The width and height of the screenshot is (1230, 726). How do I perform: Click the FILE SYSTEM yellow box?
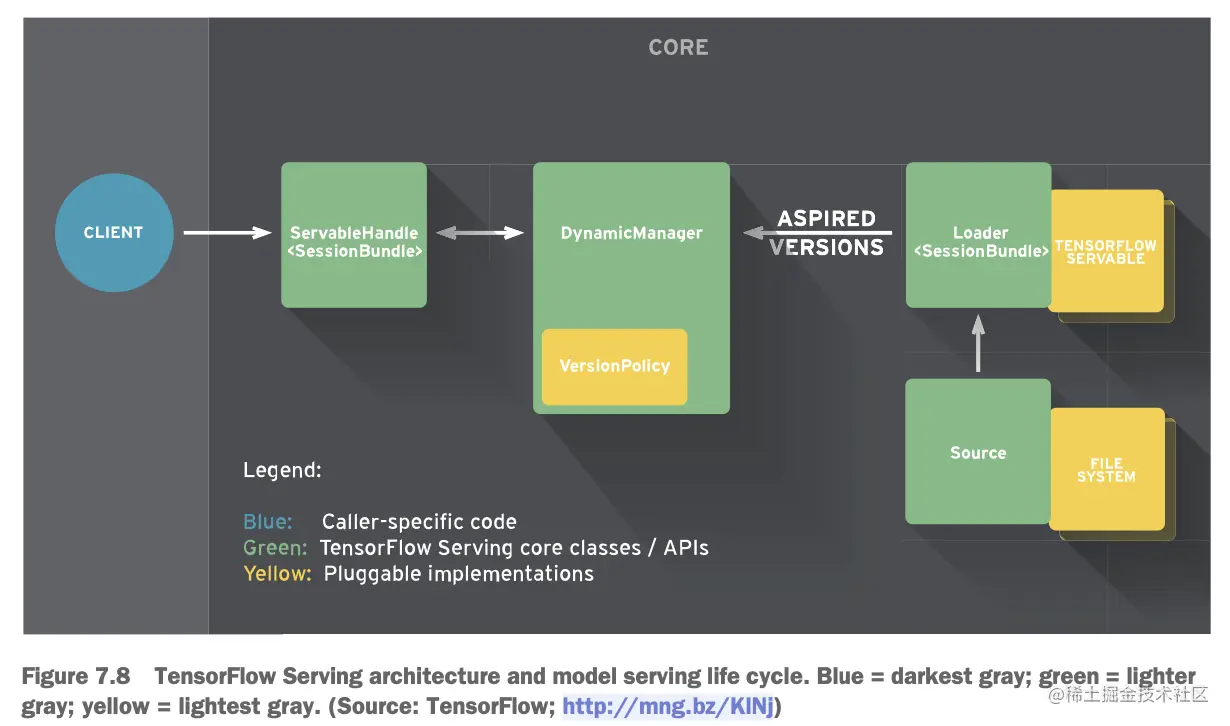(1107, 469)
